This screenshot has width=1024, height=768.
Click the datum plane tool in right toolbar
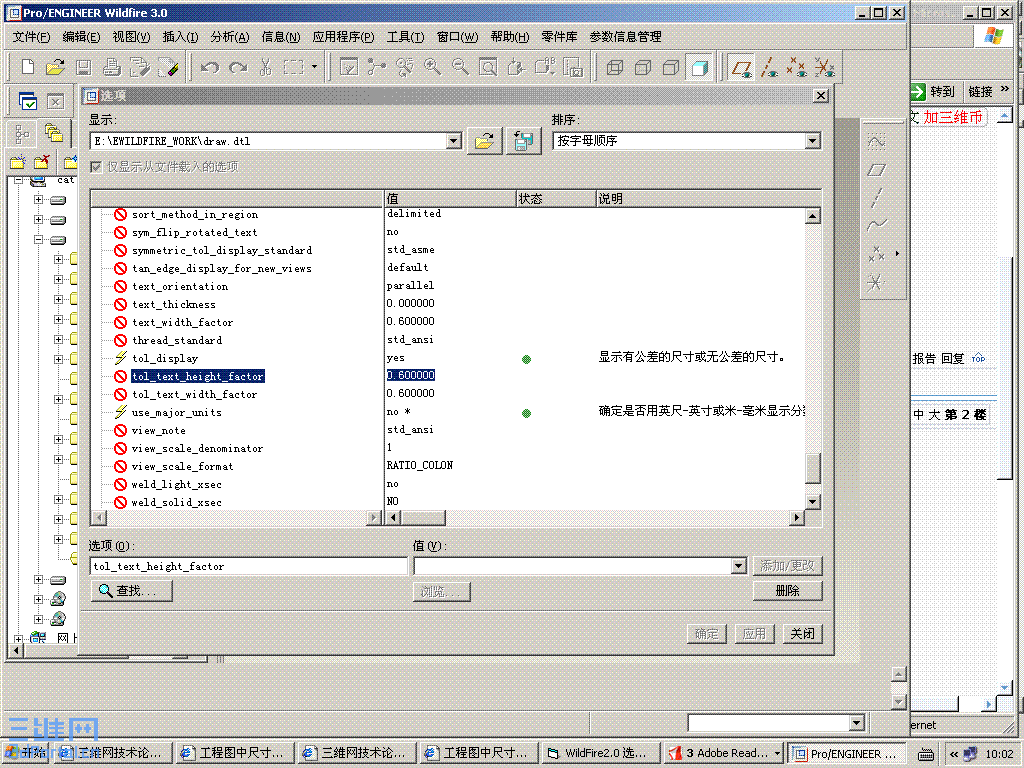click(x=876, y=170)
